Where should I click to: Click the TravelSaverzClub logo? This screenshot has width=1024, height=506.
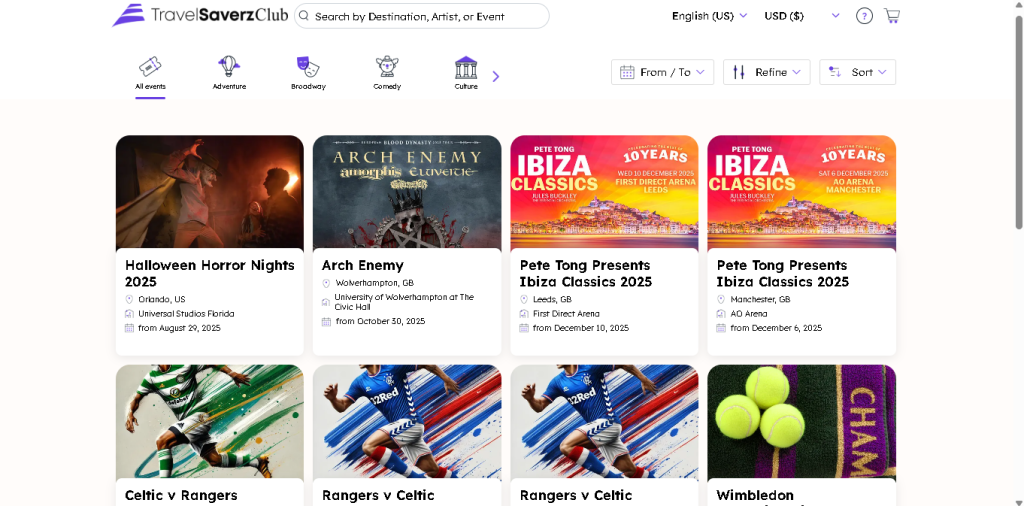point(200,15)
